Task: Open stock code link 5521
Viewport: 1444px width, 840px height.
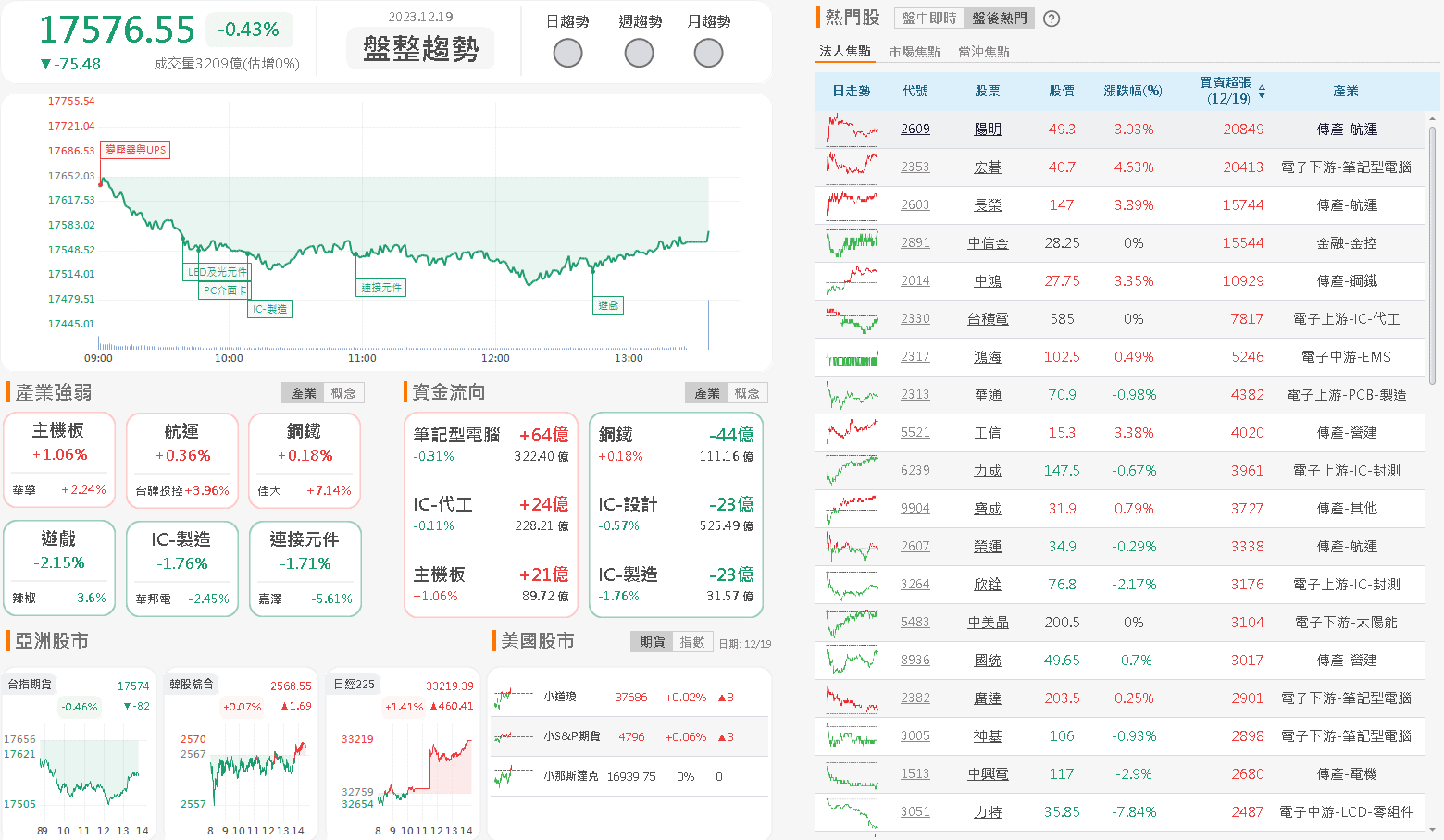Action: click(915, 433)
